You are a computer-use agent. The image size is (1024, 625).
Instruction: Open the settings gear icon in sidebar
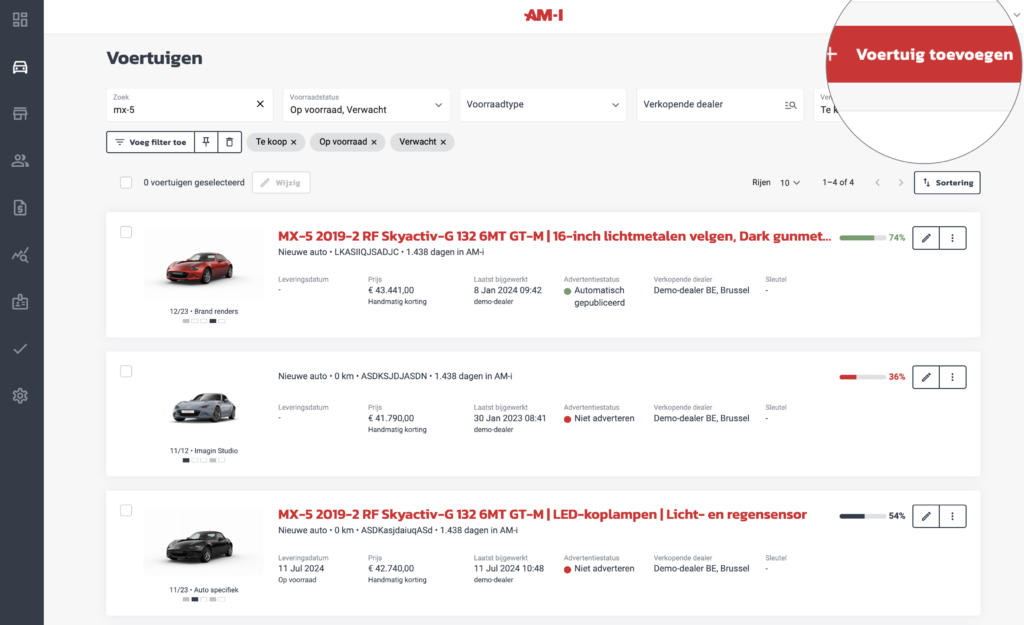click(x=20, y=396)
